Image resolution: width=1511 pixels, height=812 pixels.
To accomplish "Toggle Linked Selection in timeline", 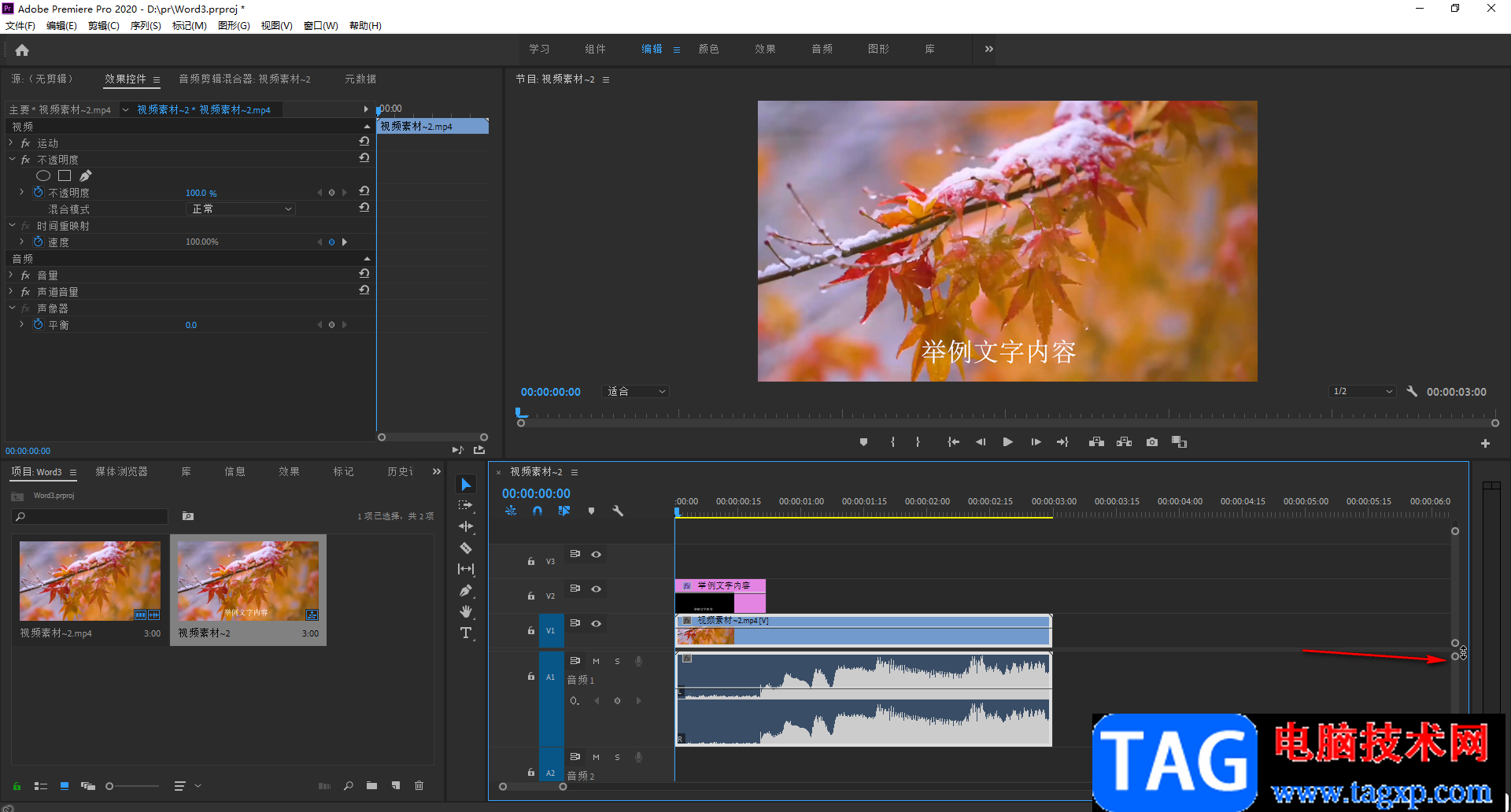I will tap(564, 511).
